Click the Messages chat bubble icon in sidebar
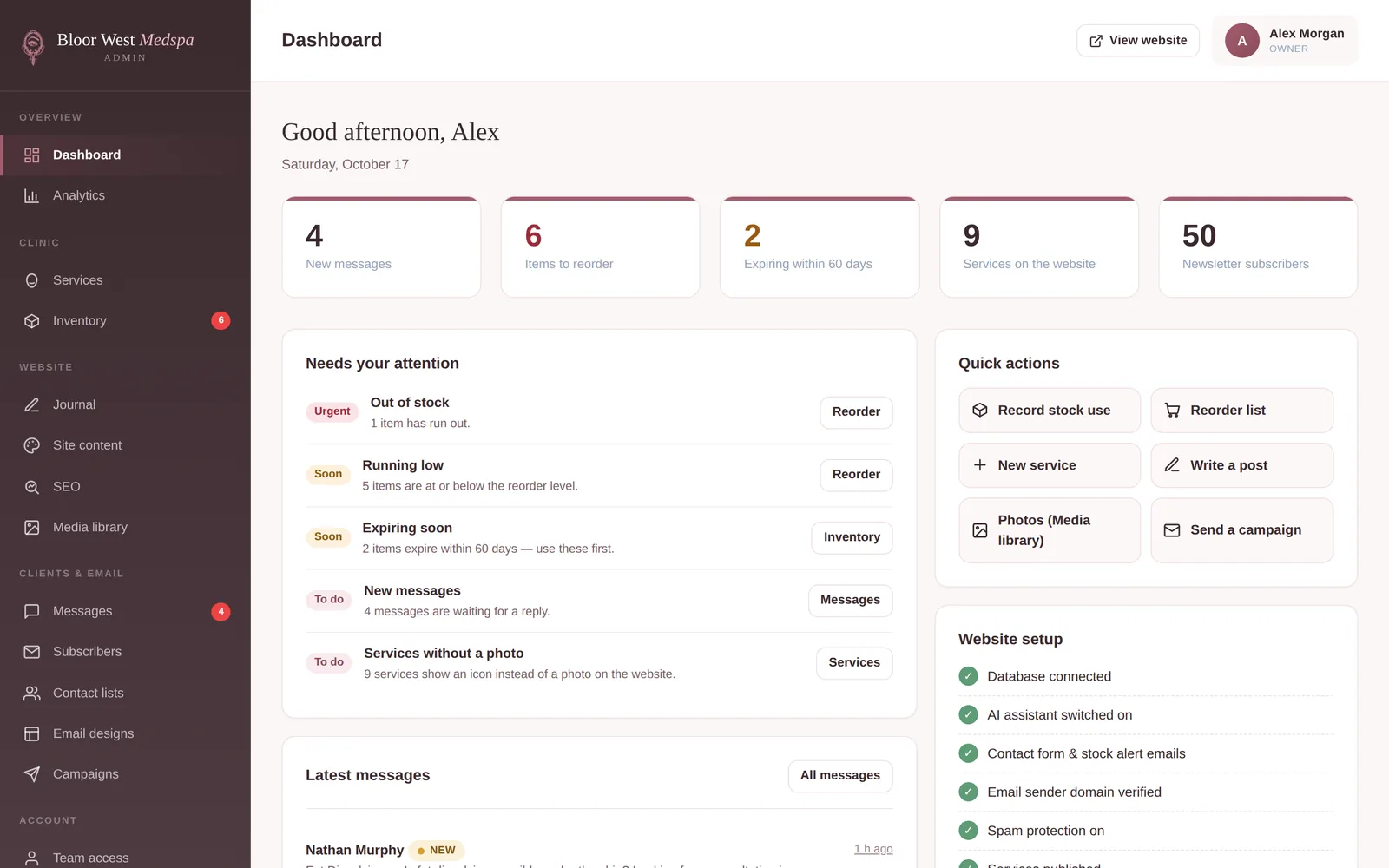Viewport: 1389px width, 868px height. pyautogui.click(x=32, y=611)
